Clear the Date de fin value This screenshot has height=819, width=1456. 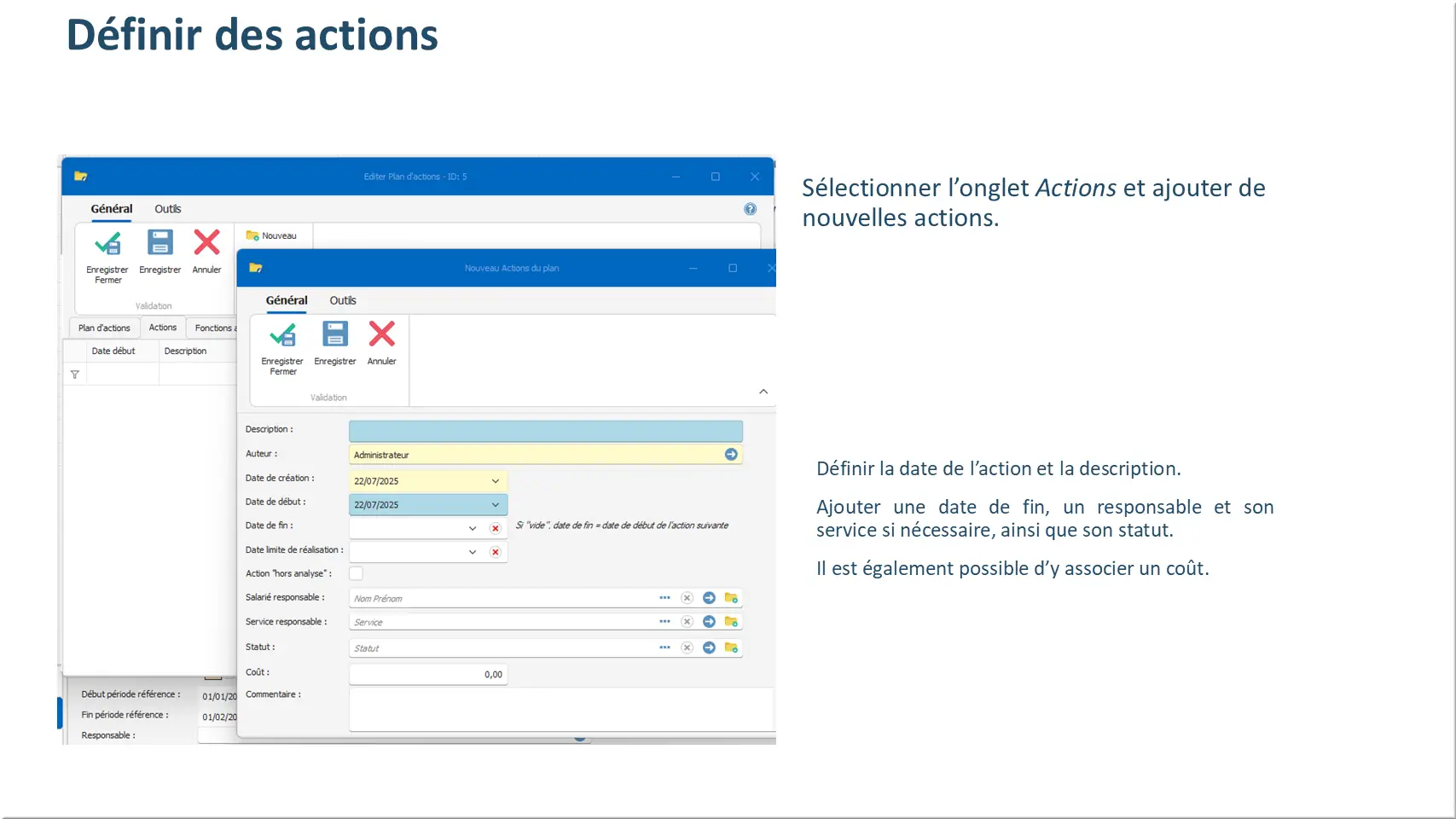(x=495, y=529)
